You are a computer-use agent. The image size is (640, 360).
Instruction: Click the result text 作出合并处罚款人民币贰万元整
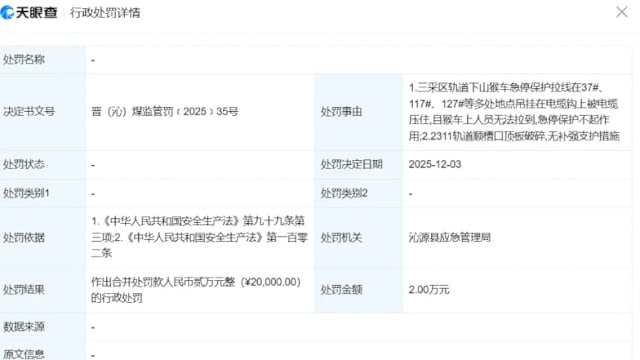pyautogui.click(x=196, y=290)
